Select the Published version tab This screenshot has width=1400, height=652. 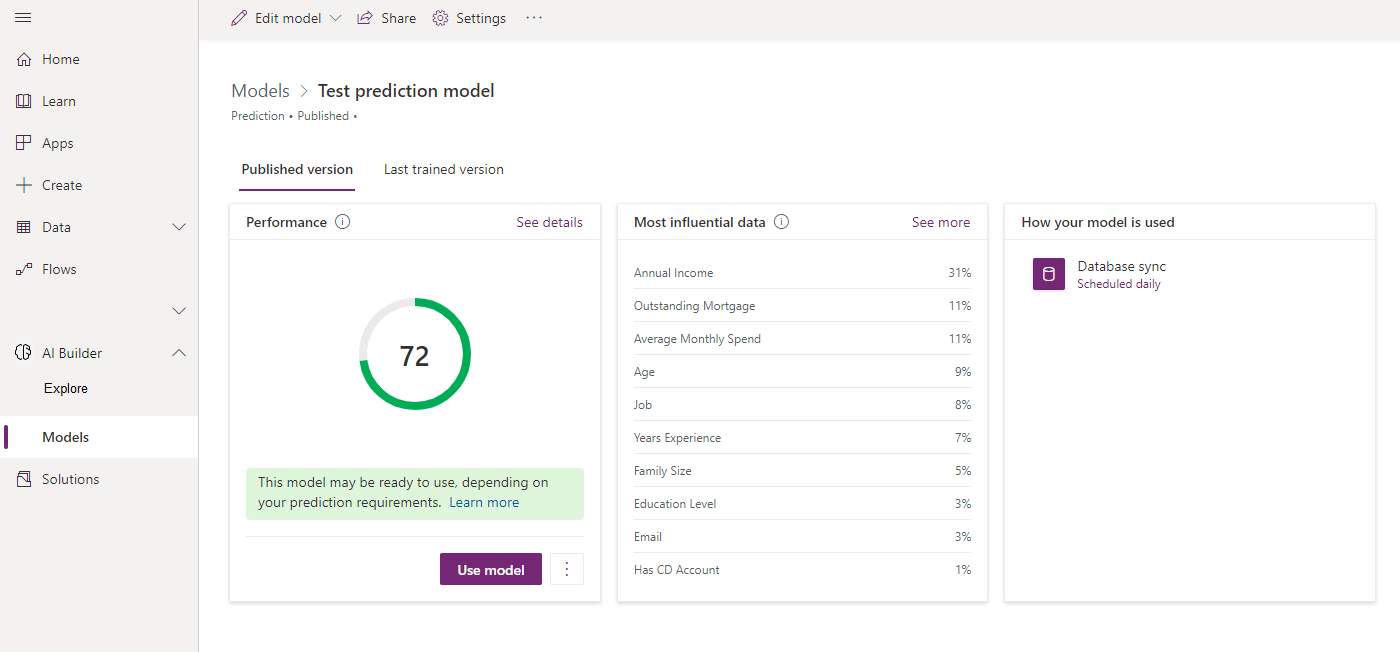[296, 169]
